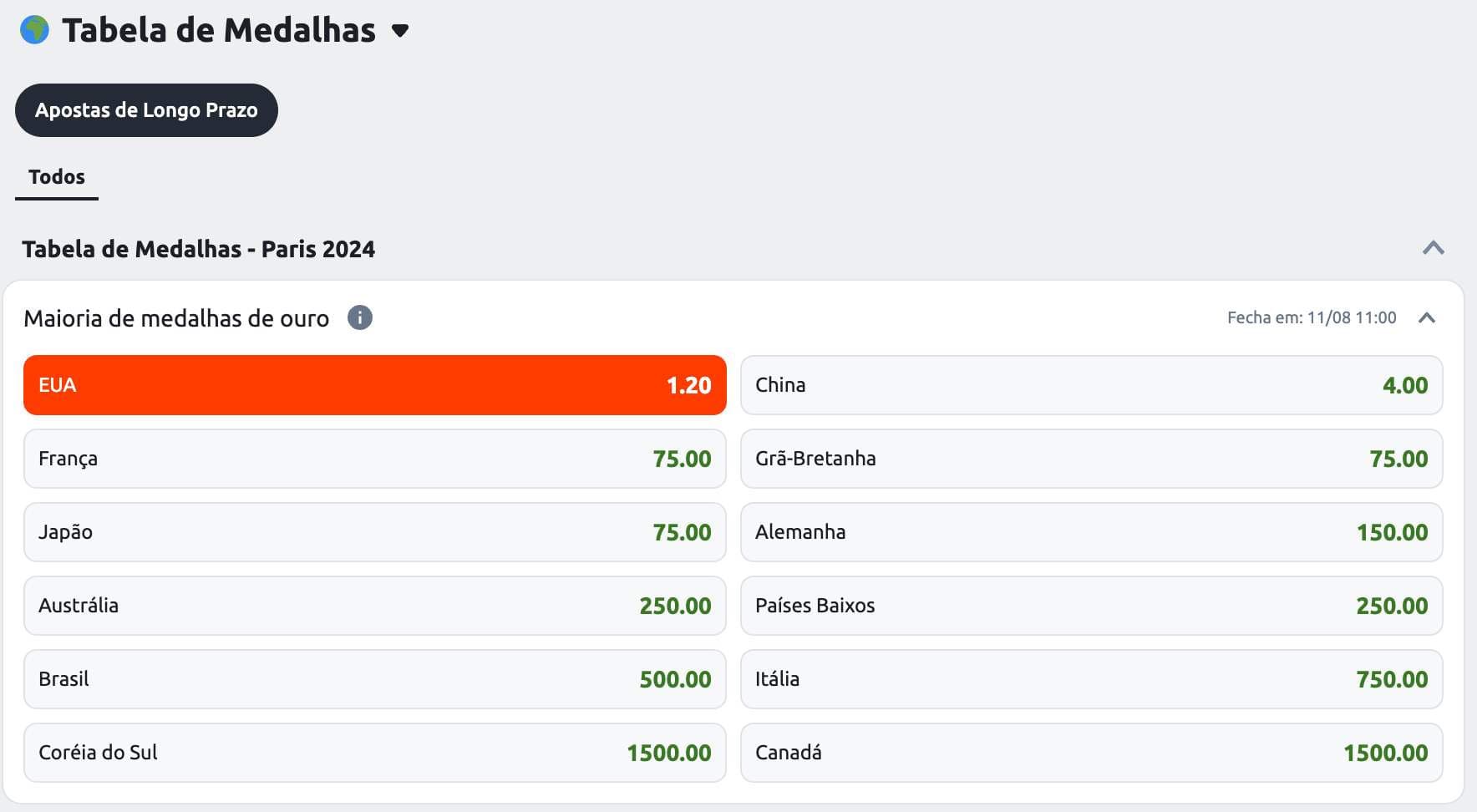Click the globe icon beside Tabela de Medalhas
Viewport: 1477px width, 812px height.
pyautogui.click(x=34, y=30)
